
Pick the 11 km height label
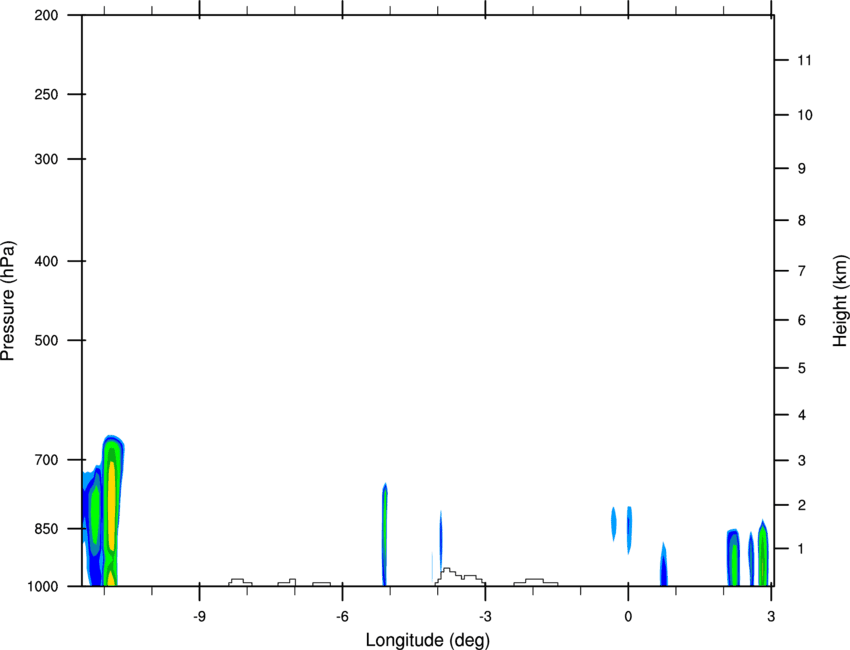(x=804, y=60)
